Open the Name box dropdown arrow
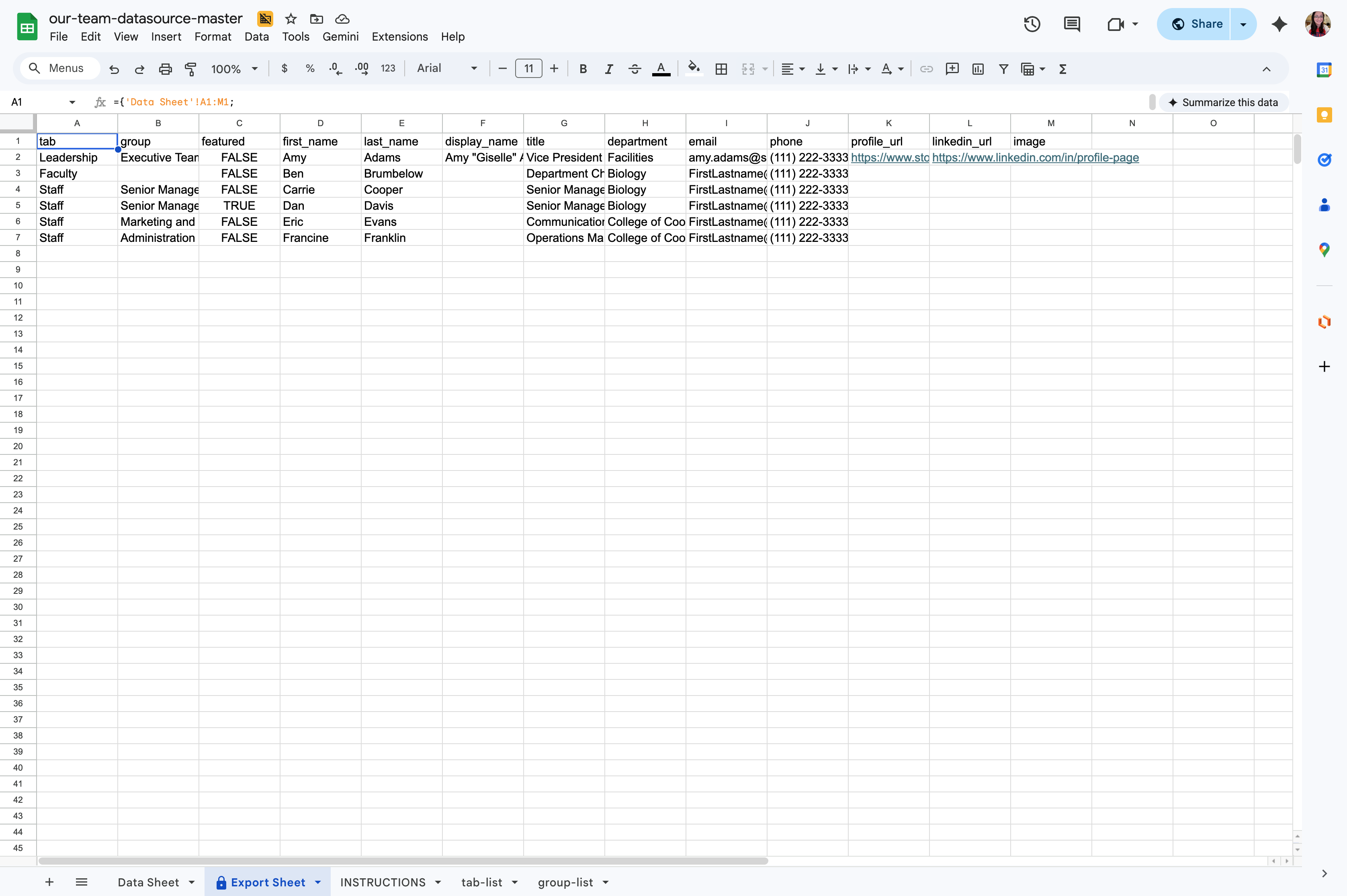This screenshot has width=1347, height=896. click(72, 102)
